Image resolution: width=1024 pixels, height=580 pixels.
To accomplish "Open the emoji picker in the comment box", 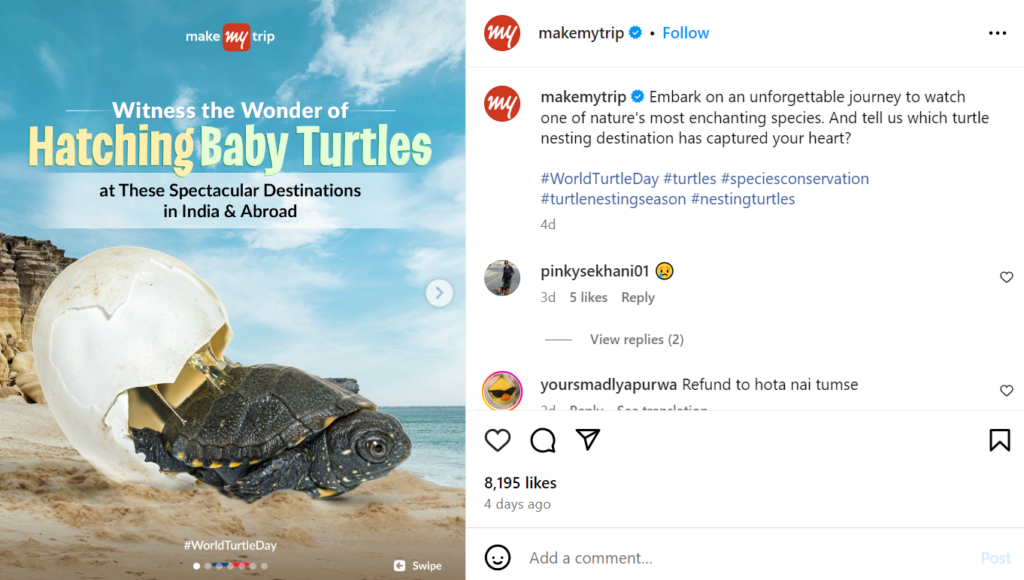I will tap(497, 557).
